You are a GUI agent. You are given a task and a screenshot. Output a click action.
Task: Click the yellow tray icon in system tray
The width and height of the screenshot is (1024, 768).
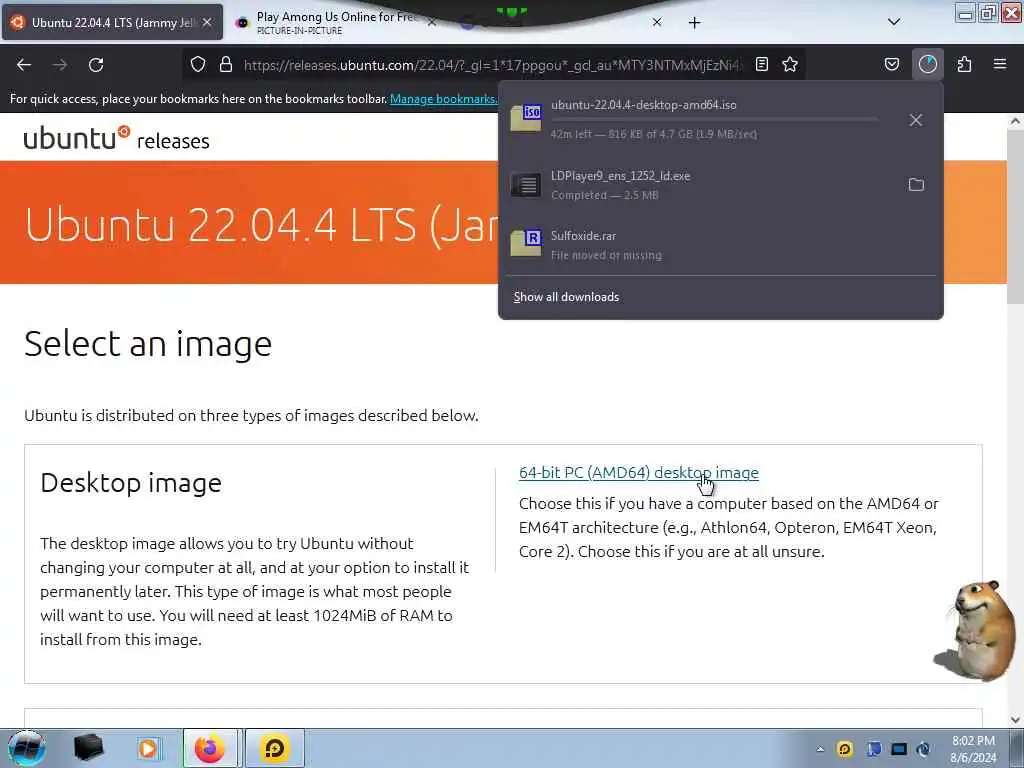tap(844, 748)
